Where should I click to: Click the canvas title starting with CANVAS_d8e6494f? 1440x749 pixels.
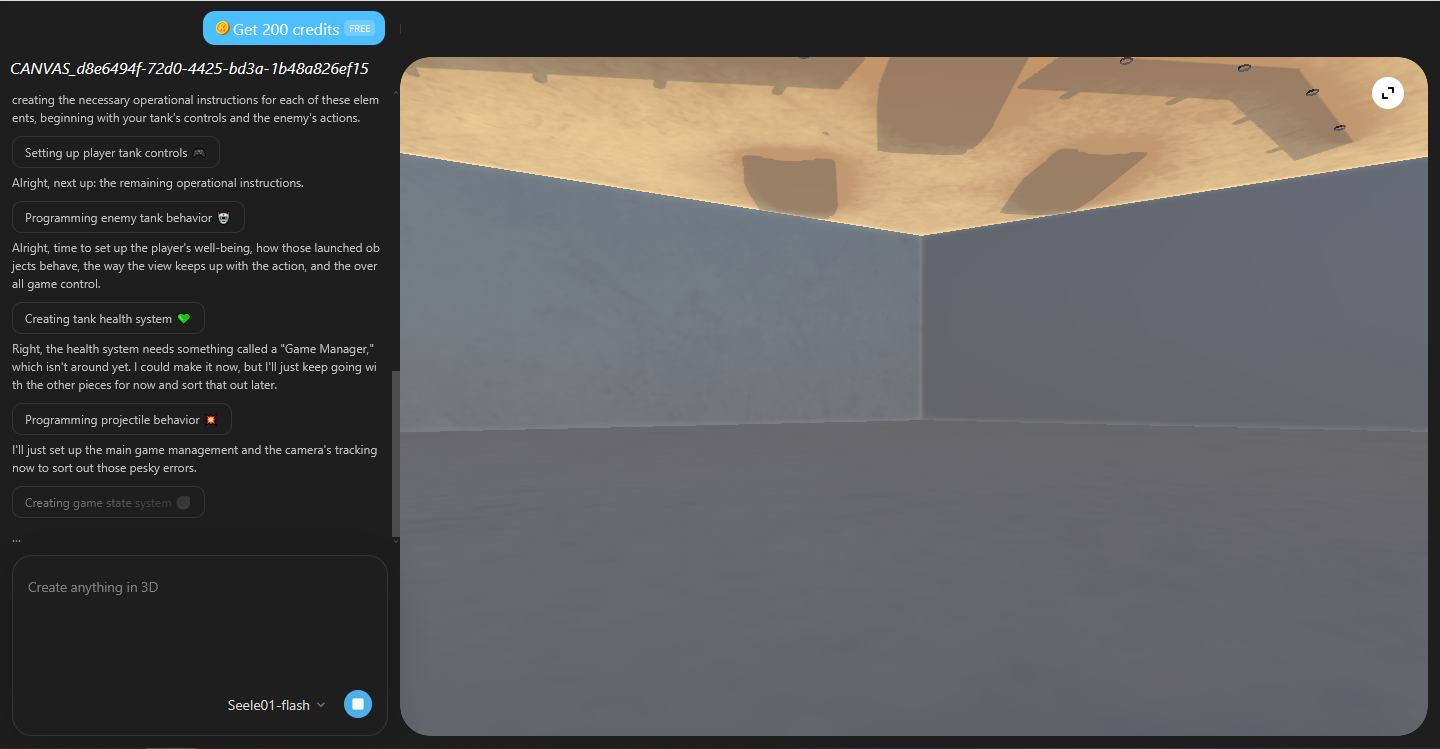tap(190, 69)
